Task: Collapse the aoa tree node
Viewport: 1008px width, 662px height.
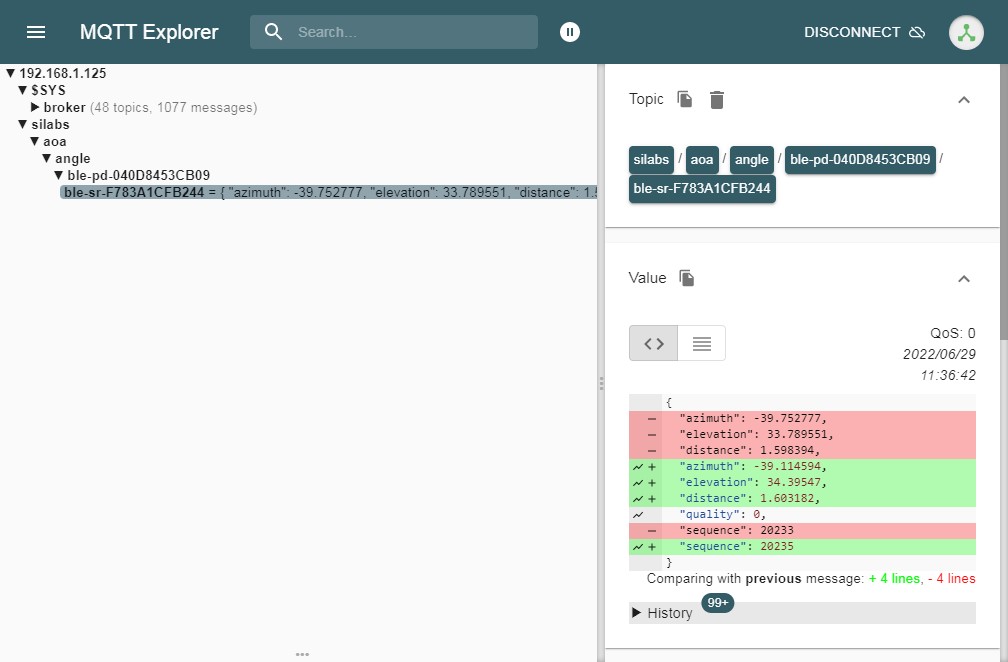Action: [x=35, y=141]
